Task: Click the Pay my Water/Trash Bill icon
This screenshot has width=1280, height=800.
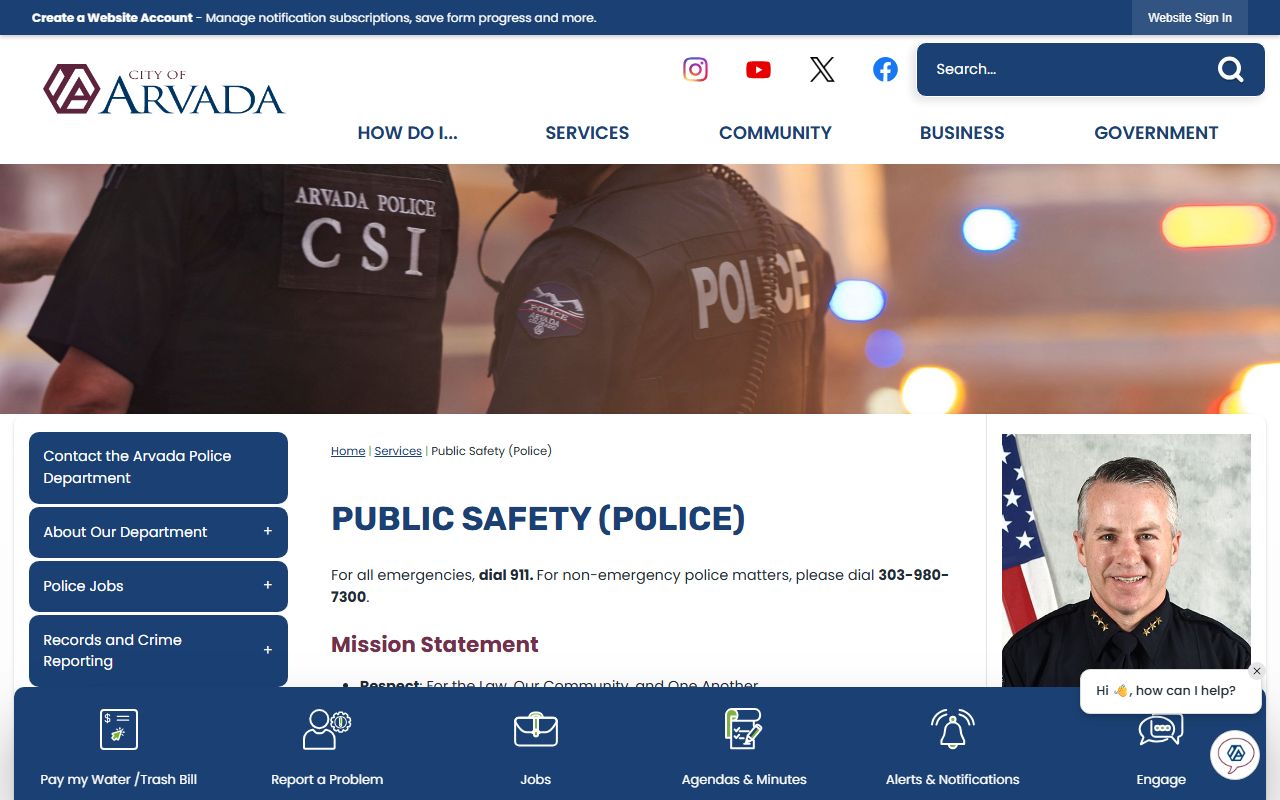Action: (119, 729)
